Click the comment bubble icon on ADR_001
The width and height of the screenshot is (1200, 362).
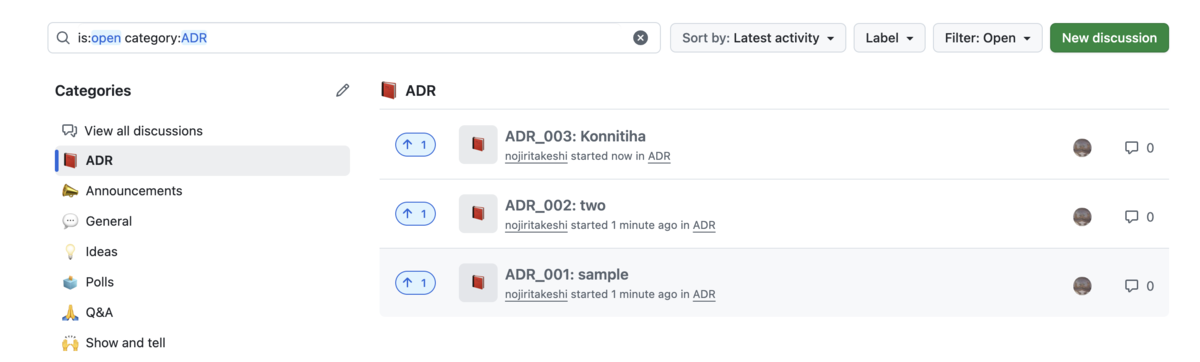click(1131, 286)
